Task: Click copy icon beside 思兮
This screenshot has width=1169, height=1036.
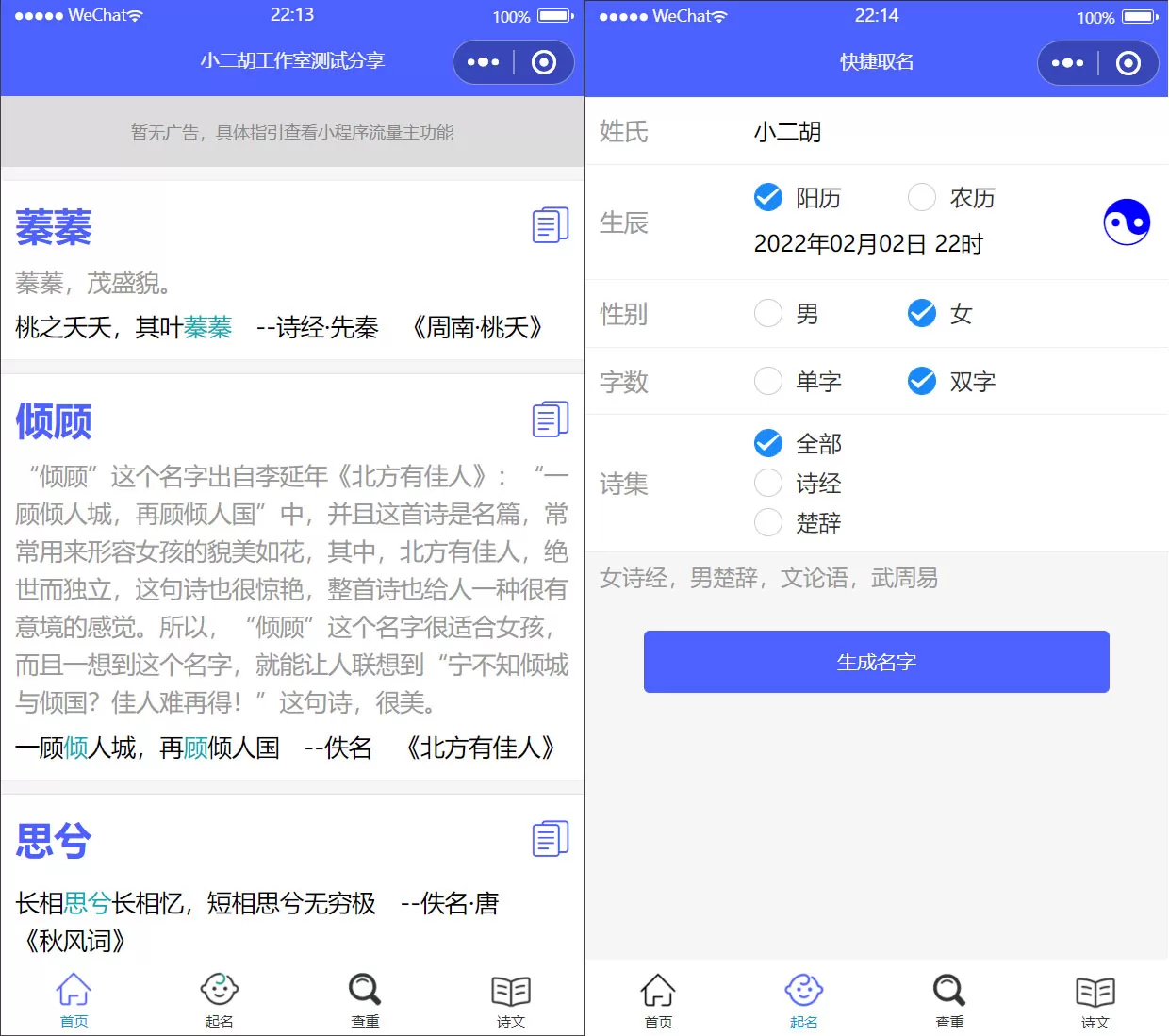Action: tap(550, 838)
